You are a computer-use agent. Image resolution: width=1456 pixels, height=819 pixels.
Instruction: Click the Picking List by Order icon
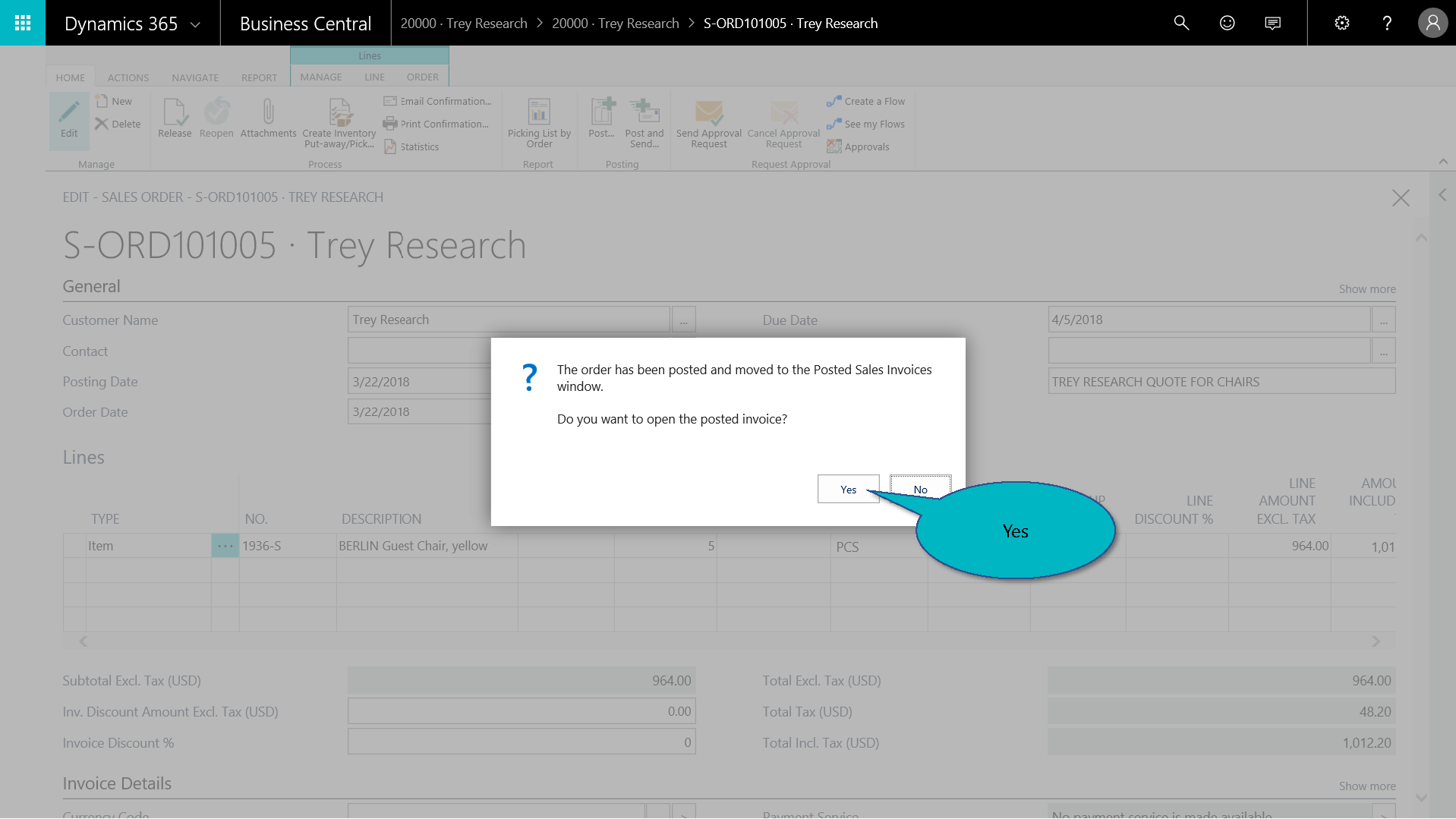coord(539,114)
